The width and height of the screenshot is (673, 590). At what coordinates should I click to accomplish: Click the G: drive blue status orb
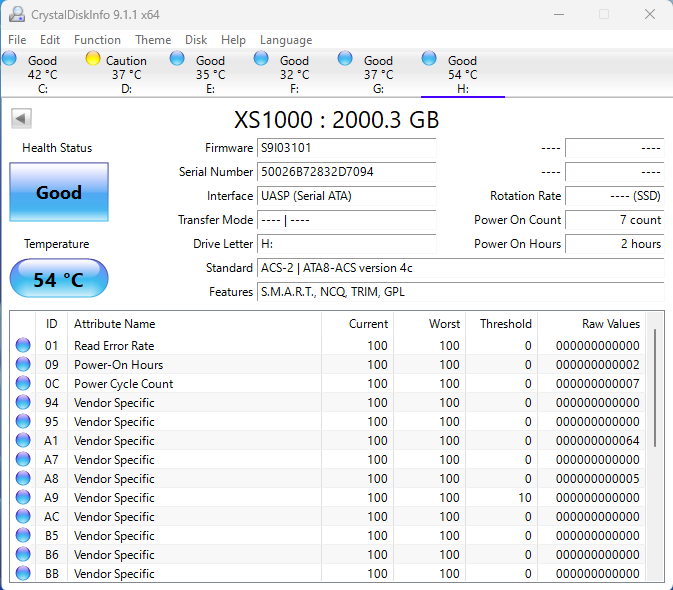[x=346, y=59]
